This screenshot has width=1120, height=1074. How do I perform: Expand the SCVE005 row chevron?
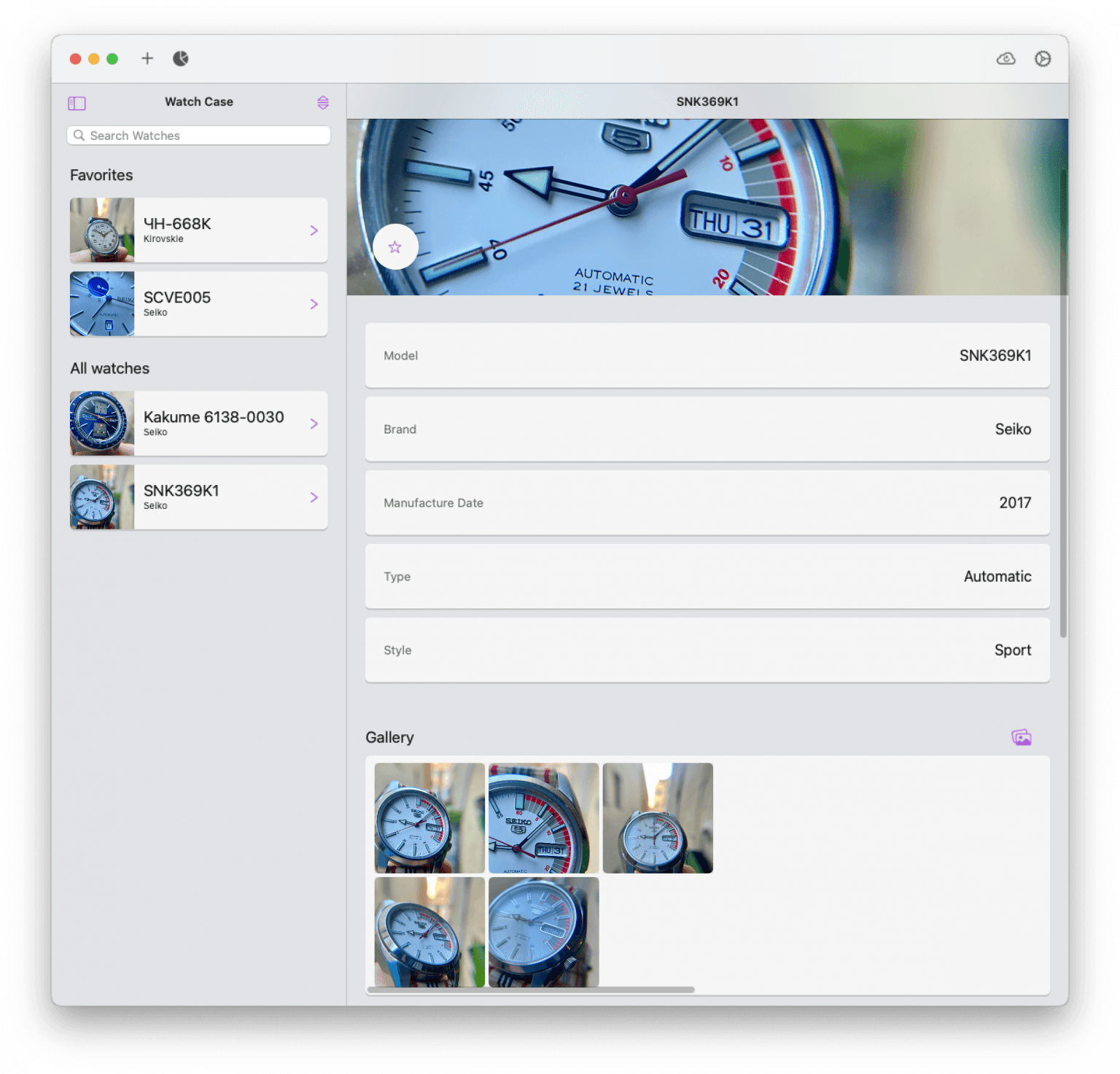point(314,304)
